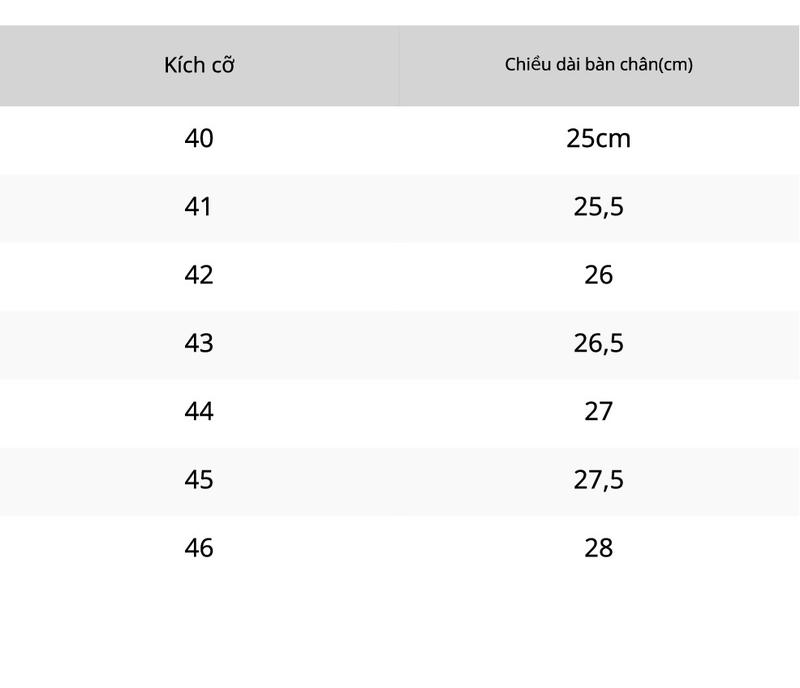The image size is (800, 688).
Task: Select size 42 cell
Action: point(199,275)
